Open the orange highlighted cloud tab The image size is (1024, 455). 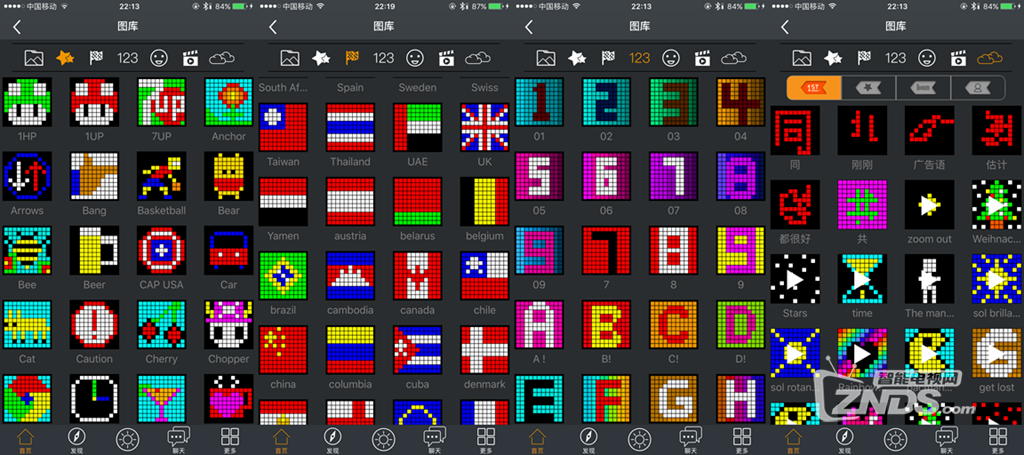pyautogui.click(x=989, y=58)
